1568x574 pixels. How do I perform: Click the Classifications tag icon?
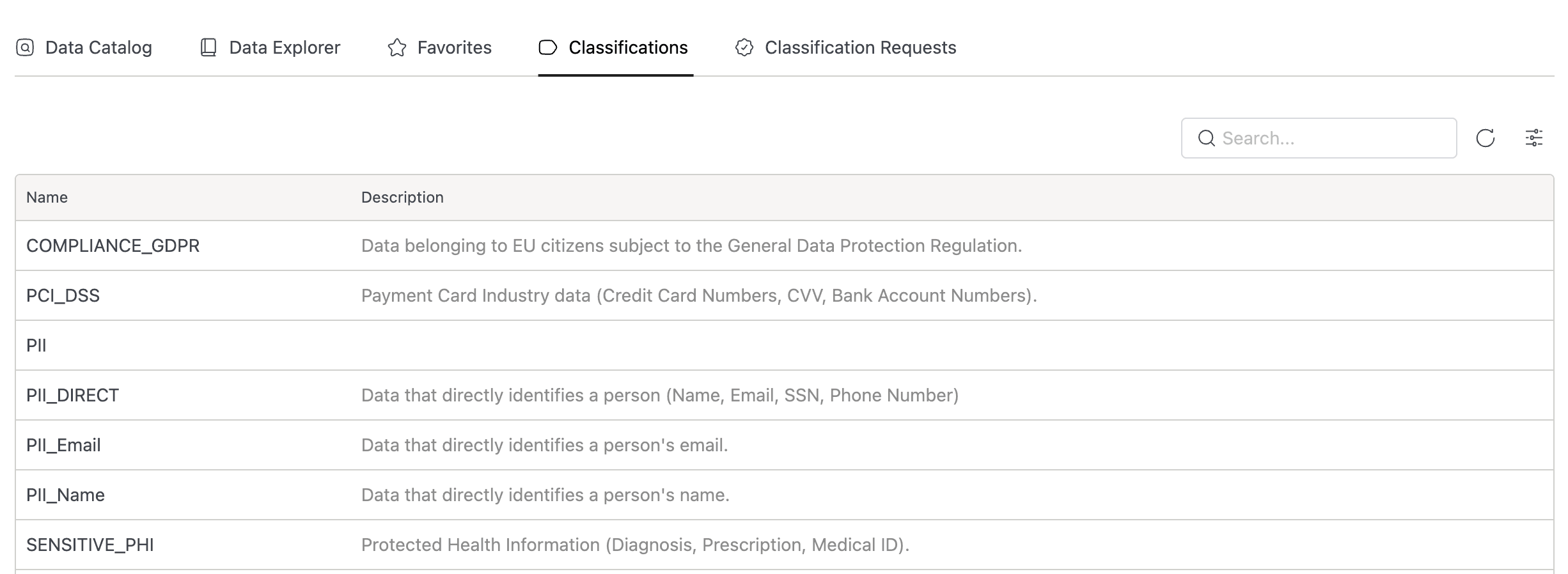tap(548, 47)
